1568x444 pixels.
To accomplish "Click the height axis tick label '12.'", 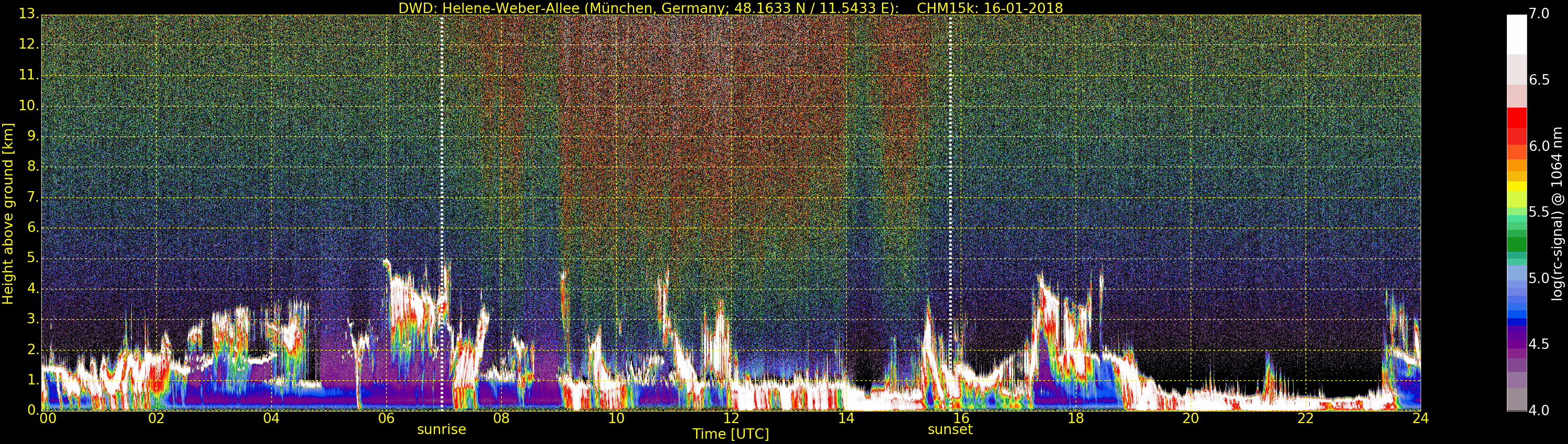I will (29, 44).
